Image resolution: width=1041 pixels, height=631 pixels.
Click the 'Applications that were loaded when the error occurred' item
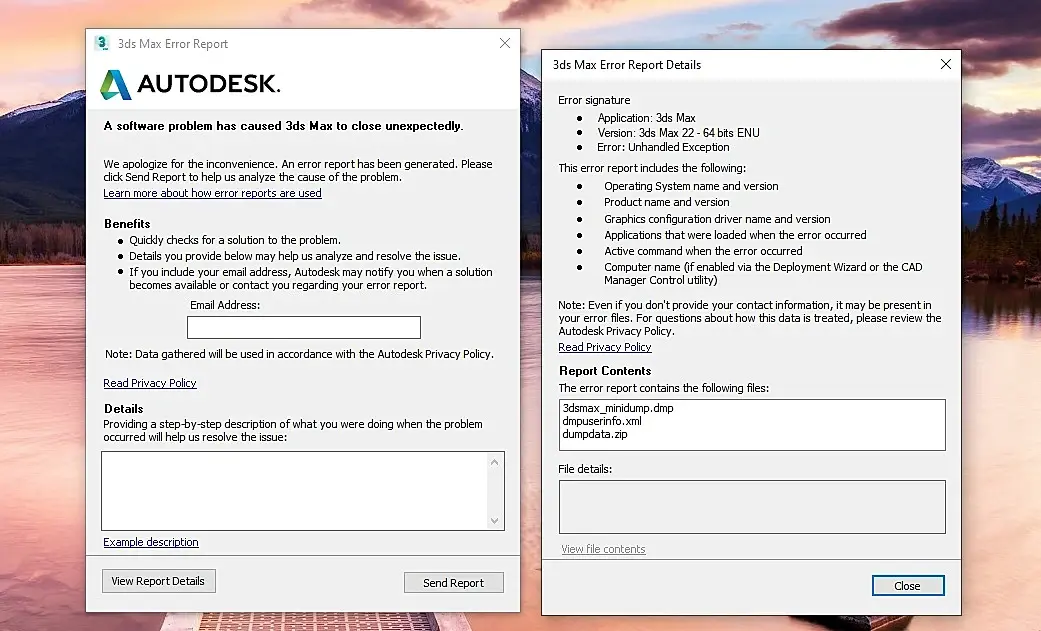(x=735, y=235)
